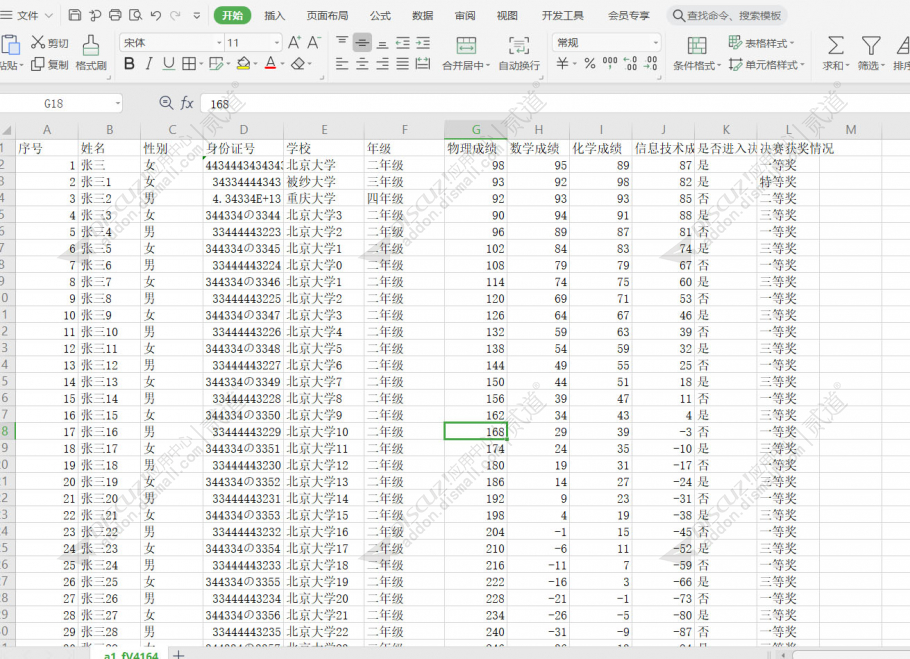
Task: Select column G header
Action: pyautogui.click(x=476, y=130)
